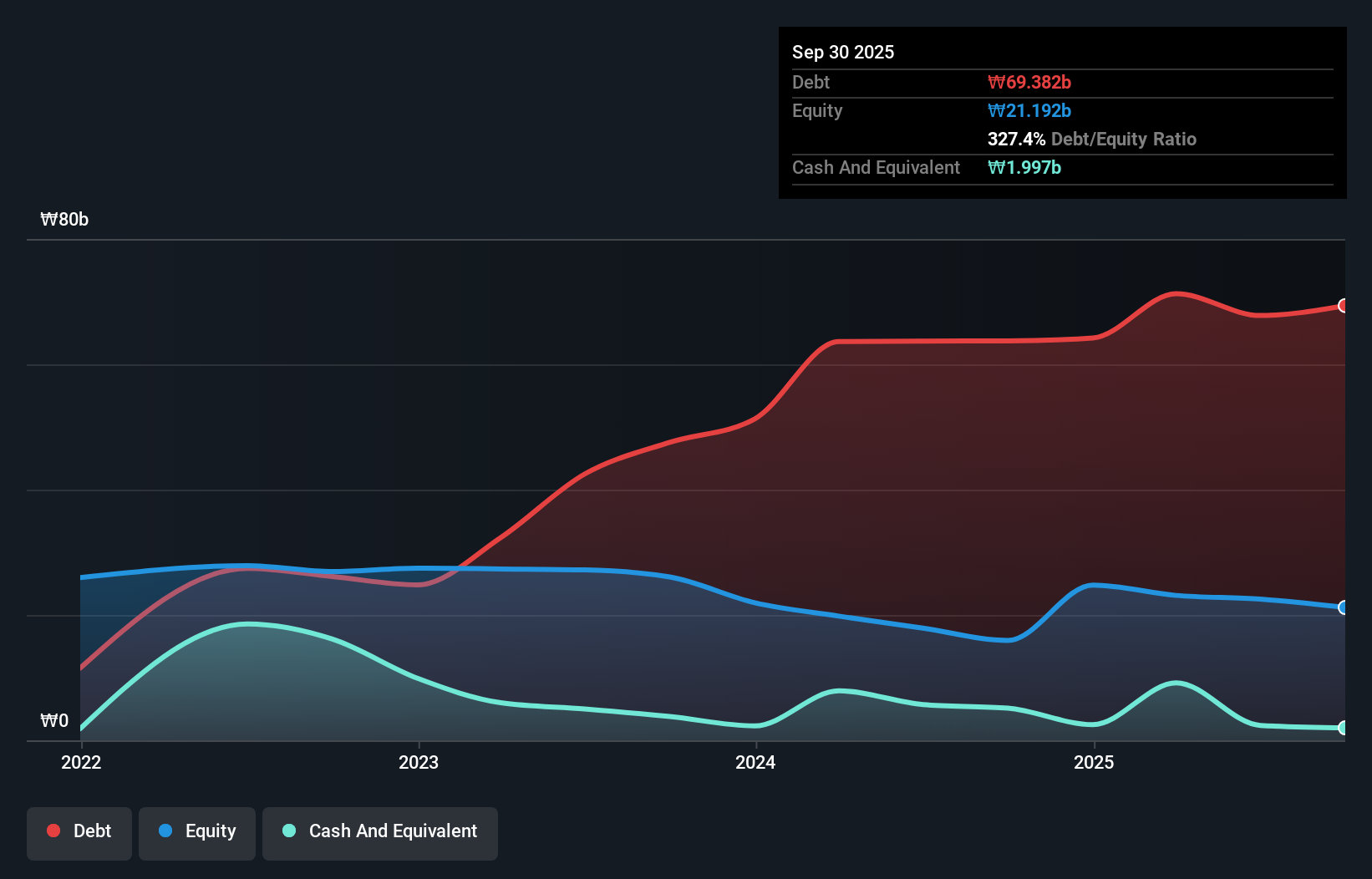Select the Equity endpoint marker on the chart
1372x879 pixels.
click(1343, 607)
